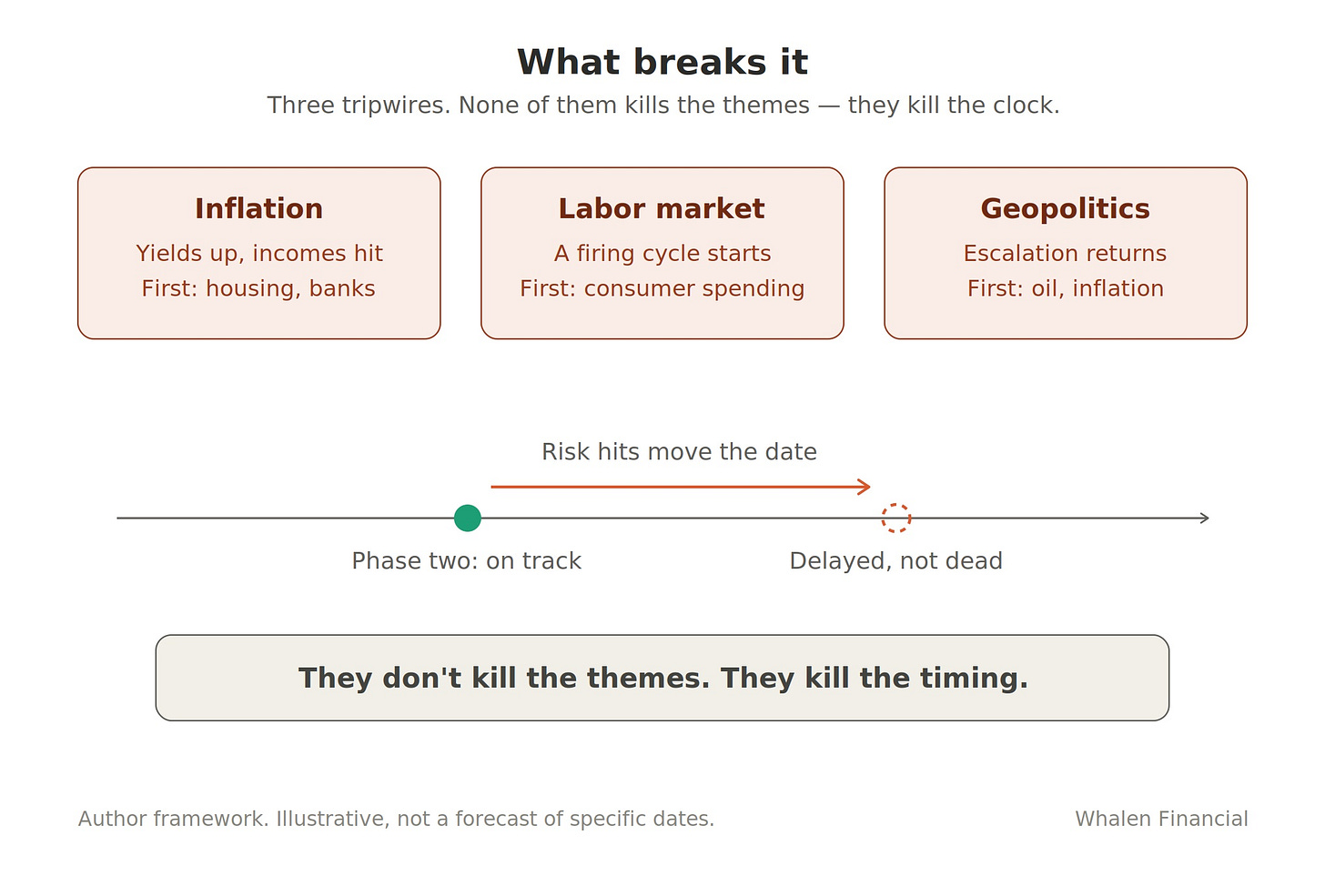
Task: Click 'First: consumer spending' line
Action: click(x=662, y=288)
